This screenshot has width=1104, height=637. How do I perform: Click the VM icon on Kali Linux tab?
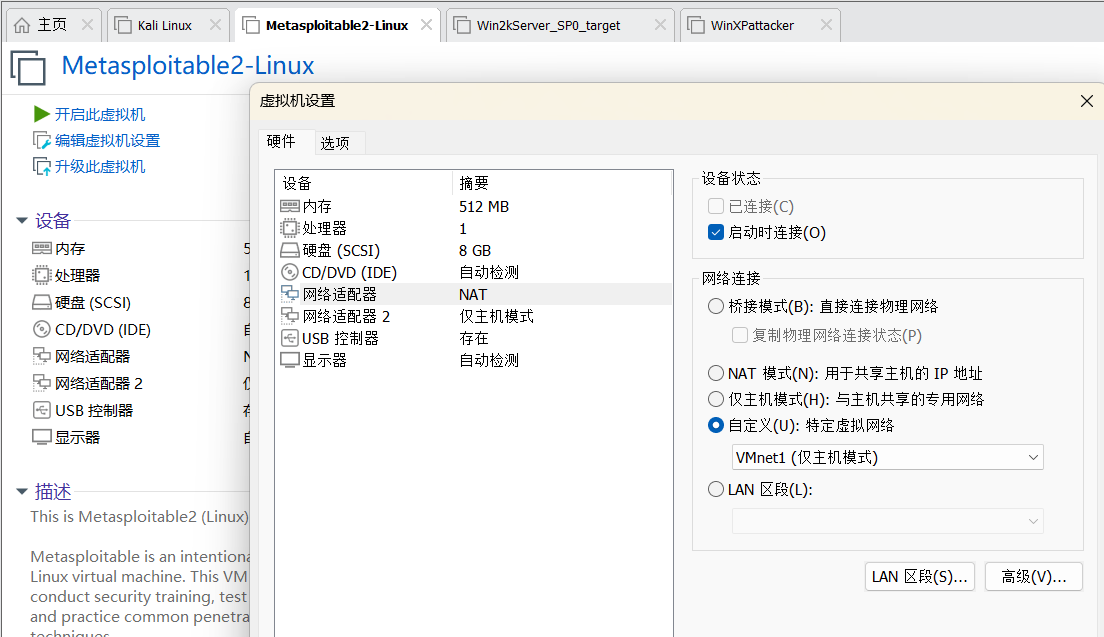(x=123, y=25)
